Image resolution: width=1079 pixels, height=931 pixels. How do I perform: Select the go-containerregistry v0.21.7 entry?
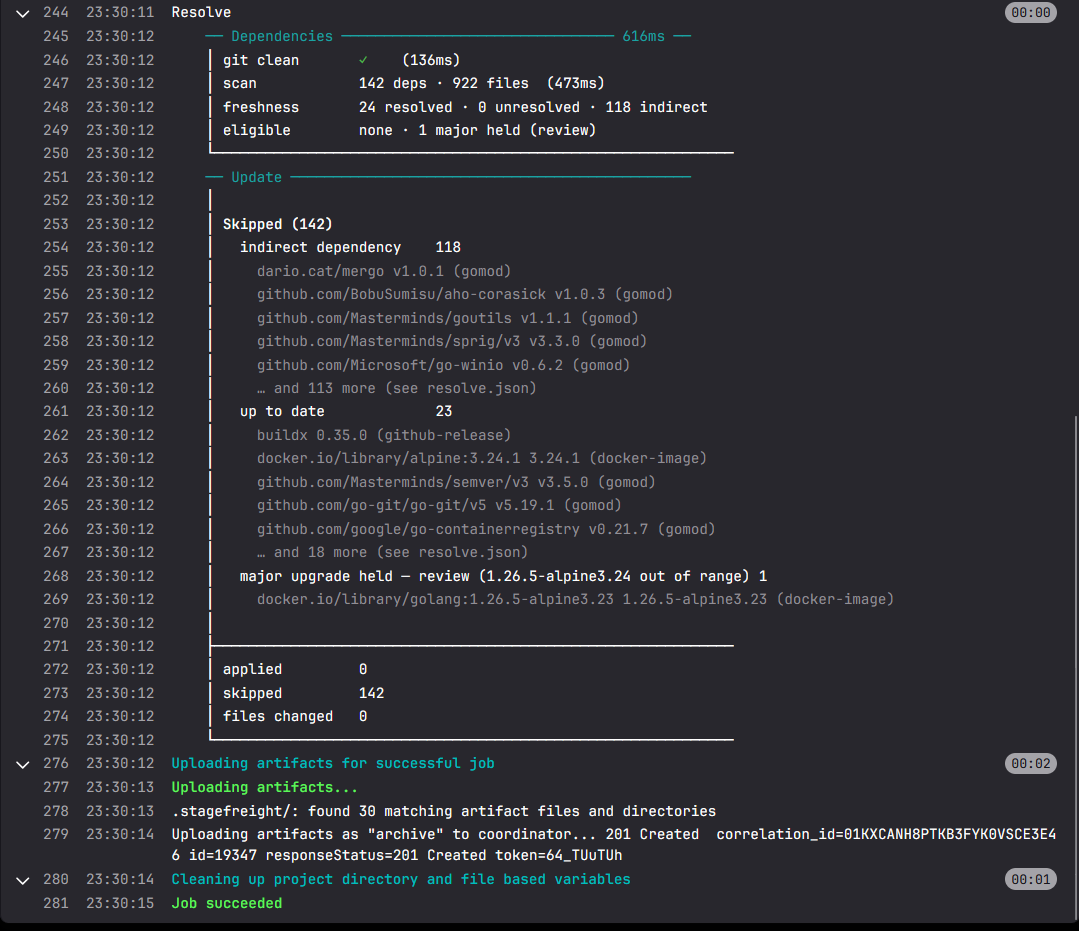click(486, 529)
